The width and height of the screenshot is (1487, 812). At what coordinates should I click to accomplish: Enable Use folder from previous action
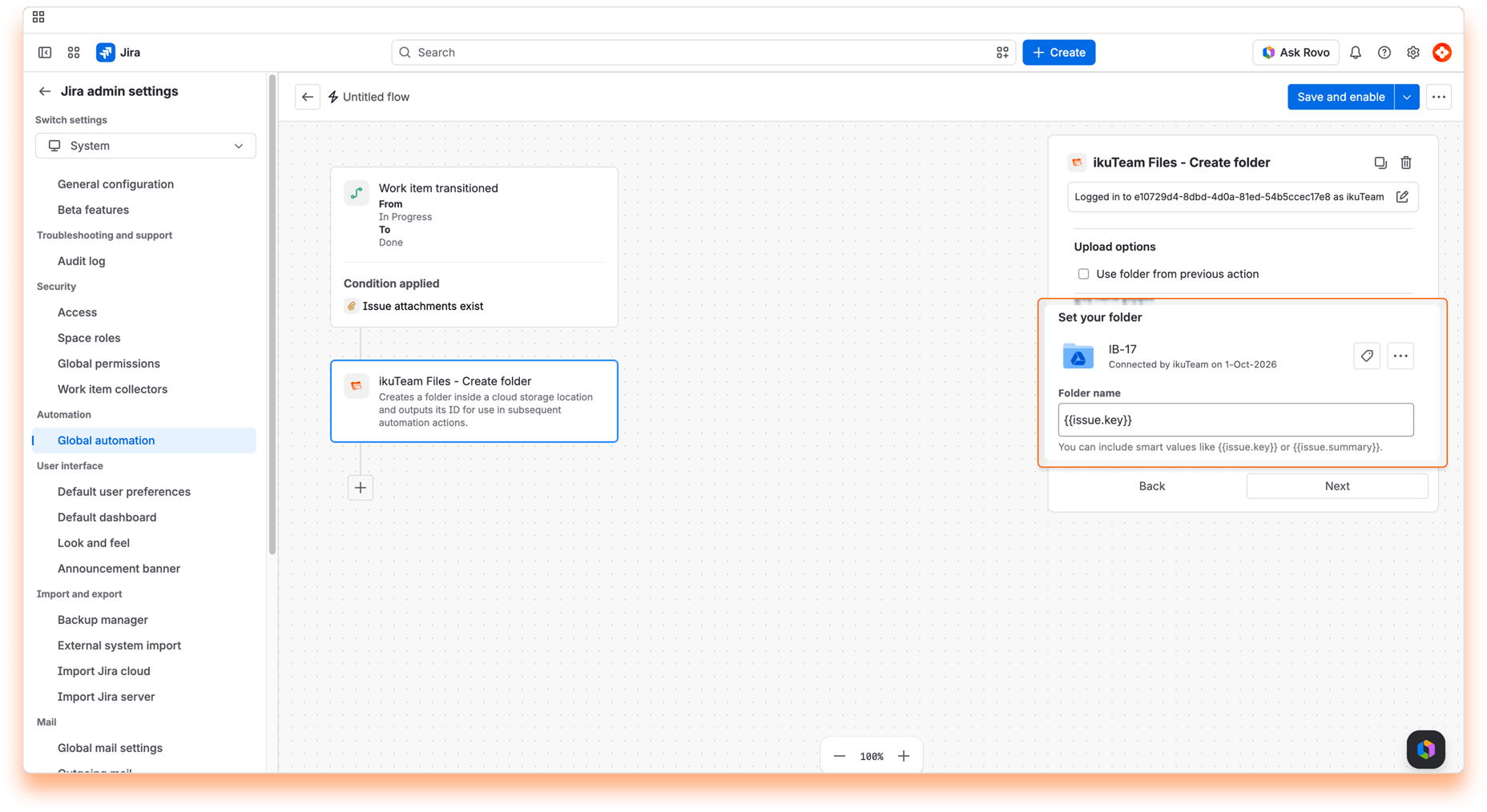(x=1083, y=274)
